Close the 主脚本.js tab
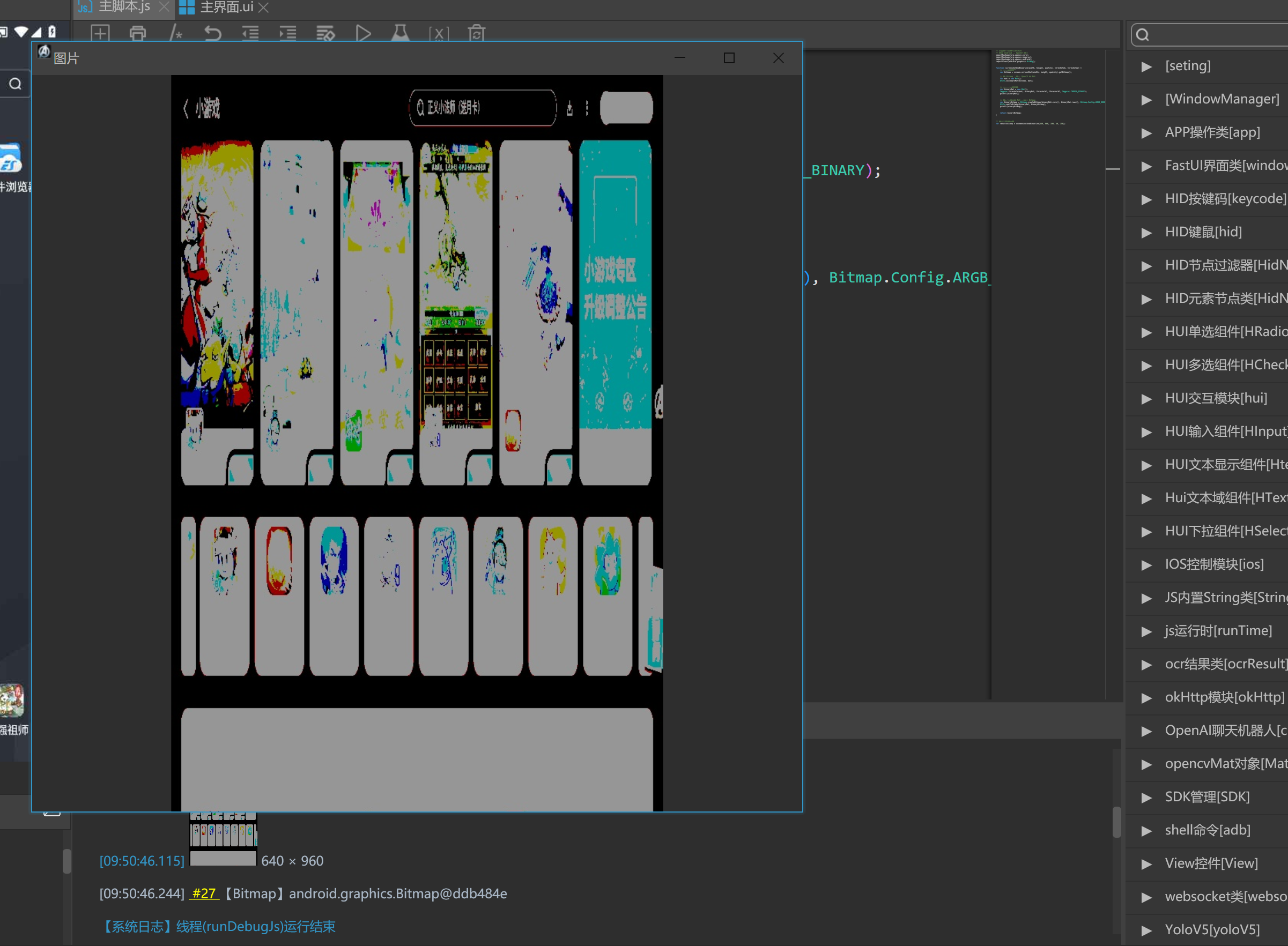The height and width of the screenshot is (946, 1288). point(164,7)
